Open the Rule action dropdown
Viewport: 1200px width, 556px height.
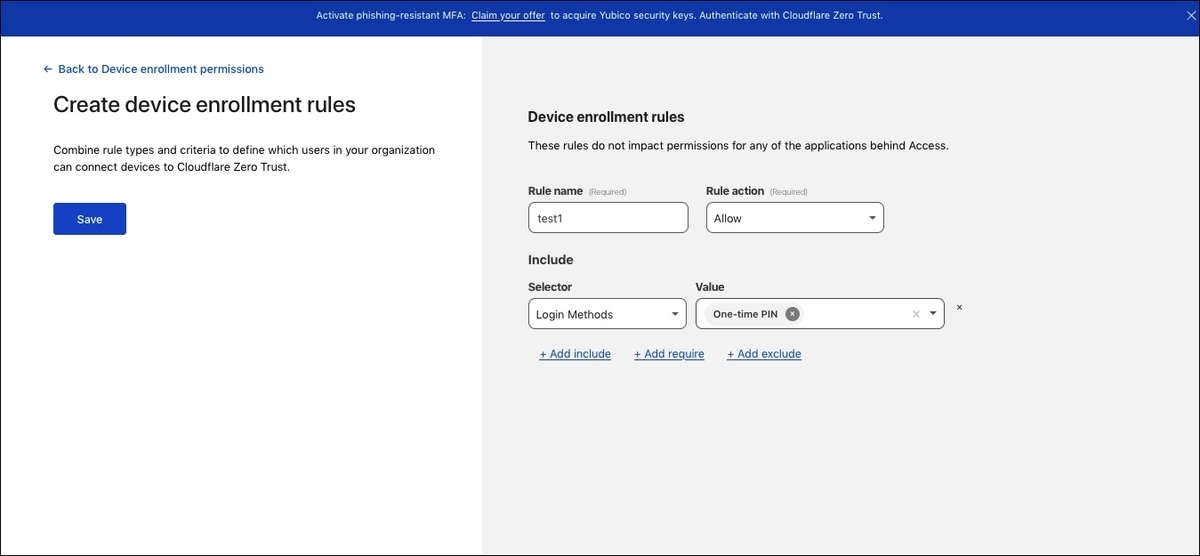[795, 218]
